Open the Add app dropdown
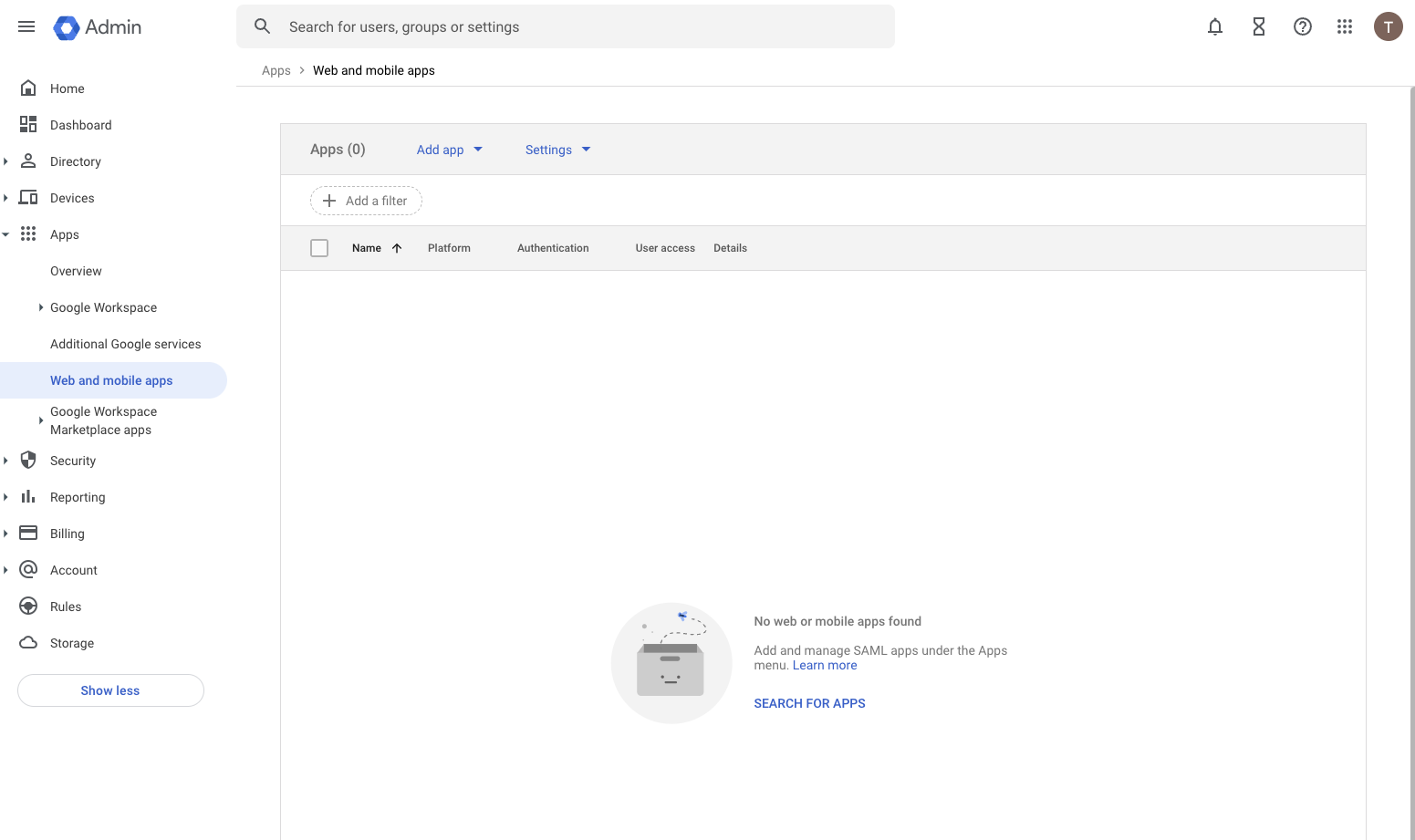Viewport: 1415px width, 840px height. point(449,149)
